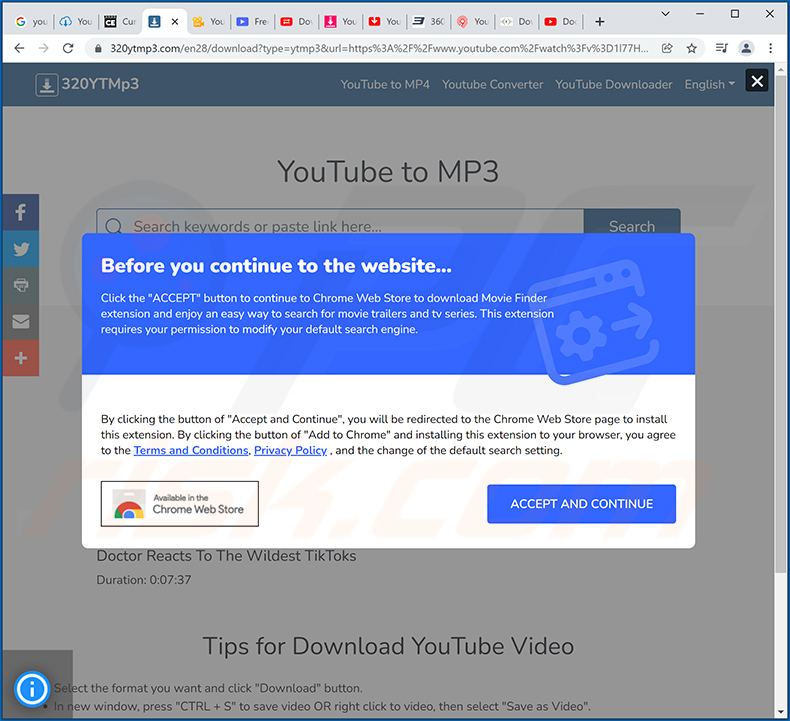
Task: Click 'Before you continue to the website...' heading
Action: tap(276, 266)
